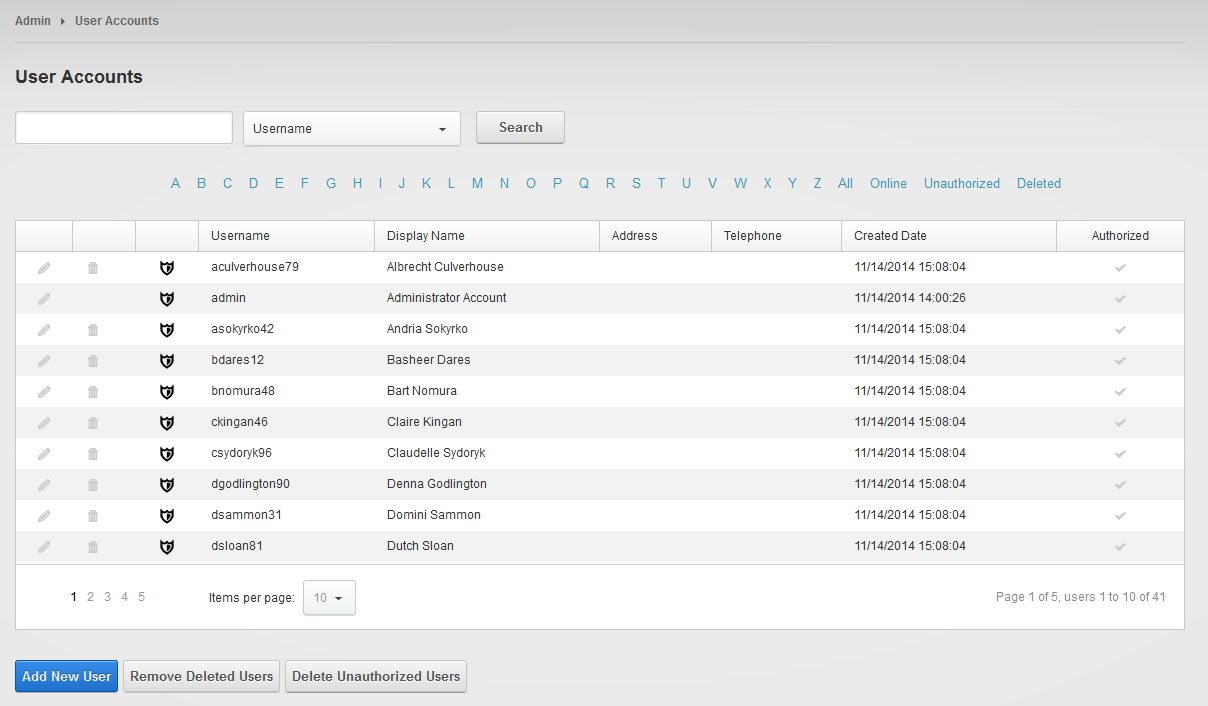Viewport: 1208px width, 706px height.
Task: Show Deleted users filter
Action: pos(1039,183)
